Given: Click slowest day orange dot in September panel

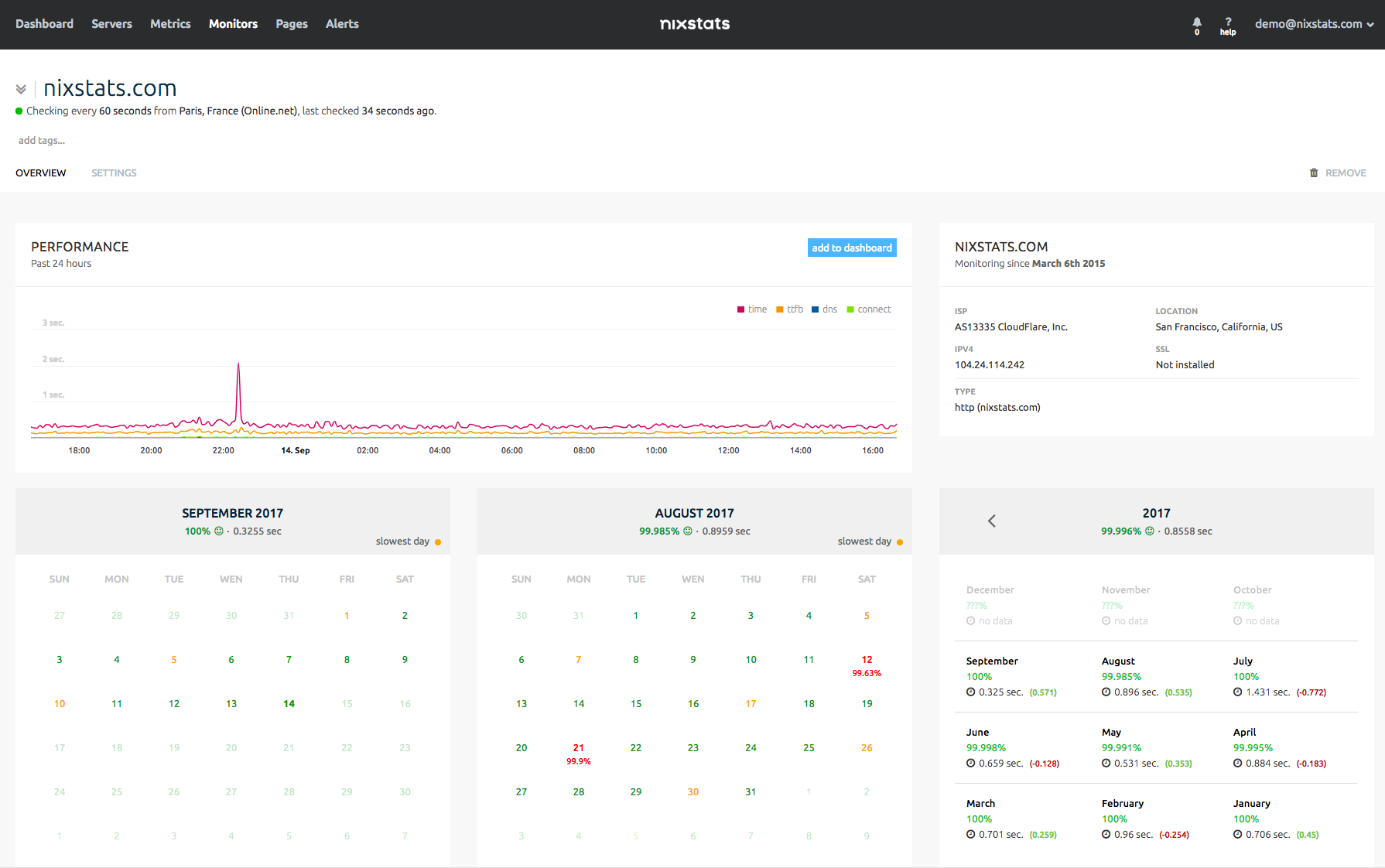Looking at the screenshot, I should click(x=438, y=542).
